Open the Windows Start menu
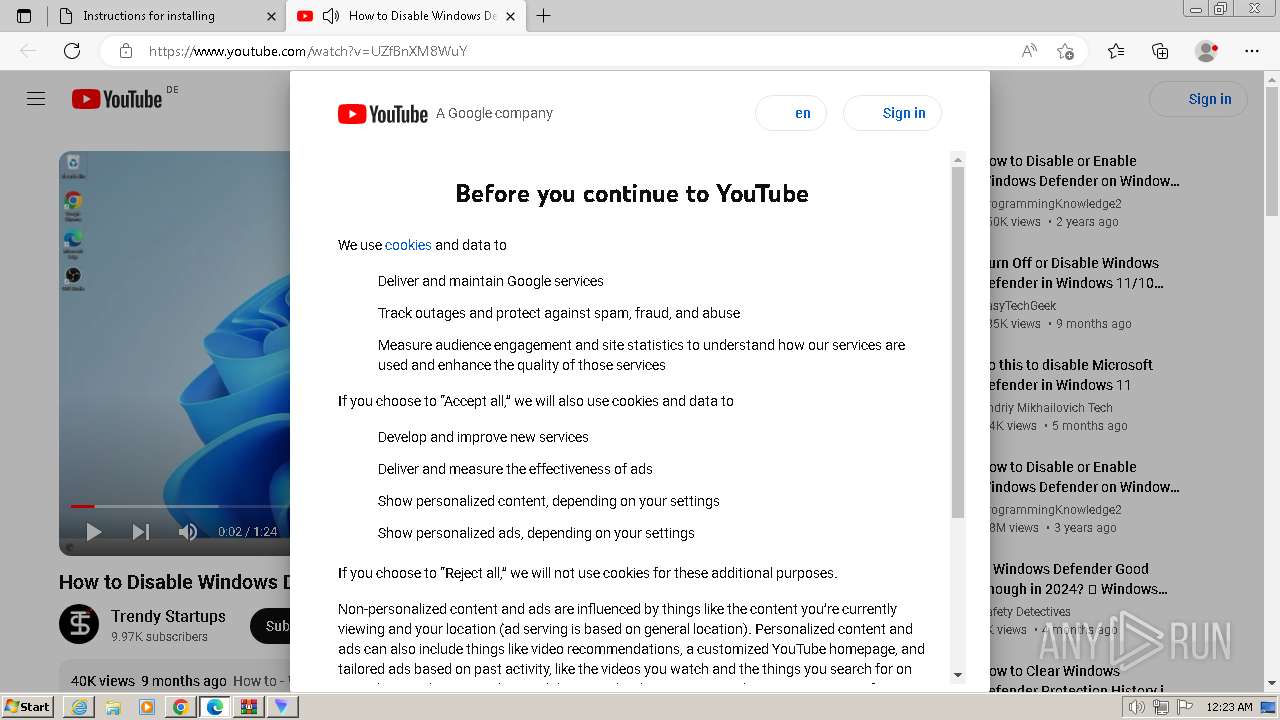The height and width of the screenshot is (720, 1280). 27,707
